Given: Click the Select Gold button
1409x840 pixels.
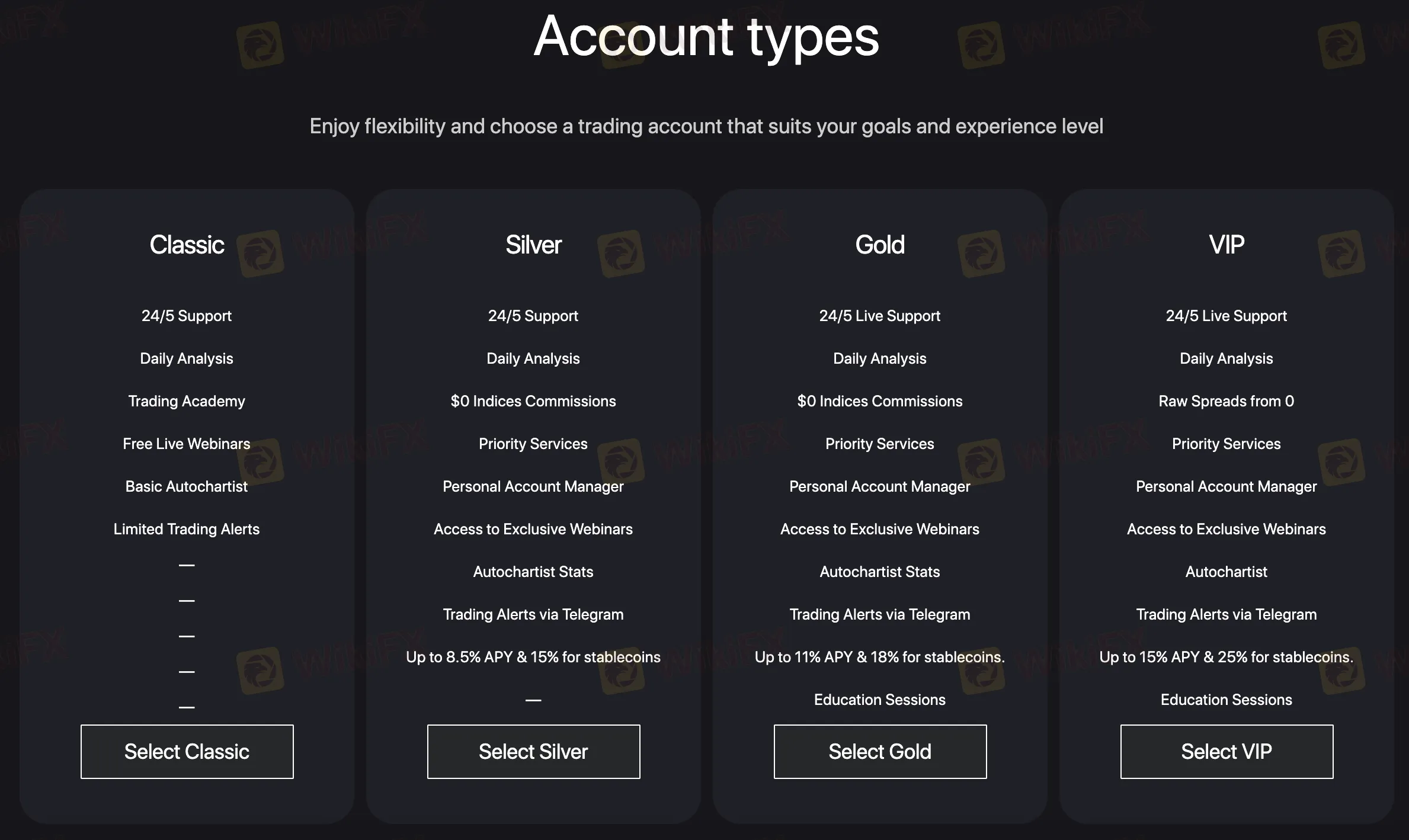Looking at the screenshot, I should pos(879,751).
